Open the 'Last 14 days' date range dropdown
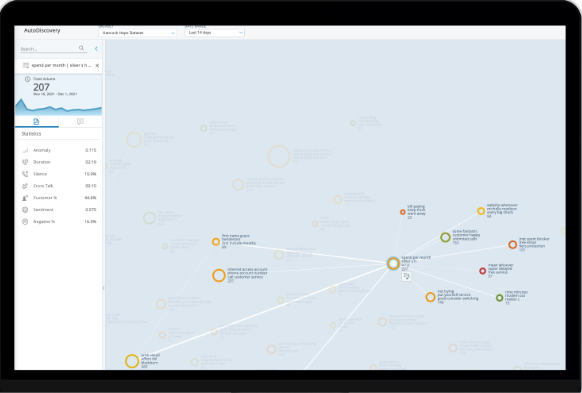582x393 pixels. click(215, 33)
